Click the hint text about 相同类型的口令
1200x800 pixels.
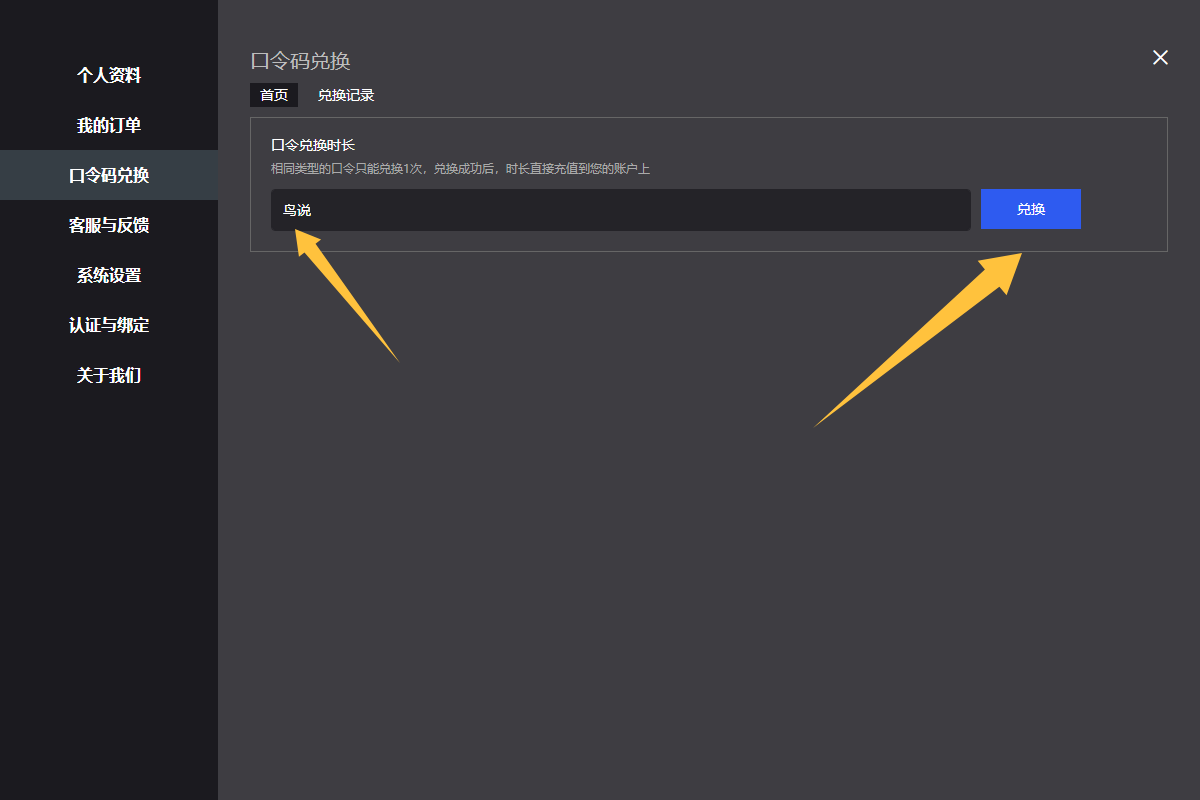pyautogui.click(x=460, y=169)
